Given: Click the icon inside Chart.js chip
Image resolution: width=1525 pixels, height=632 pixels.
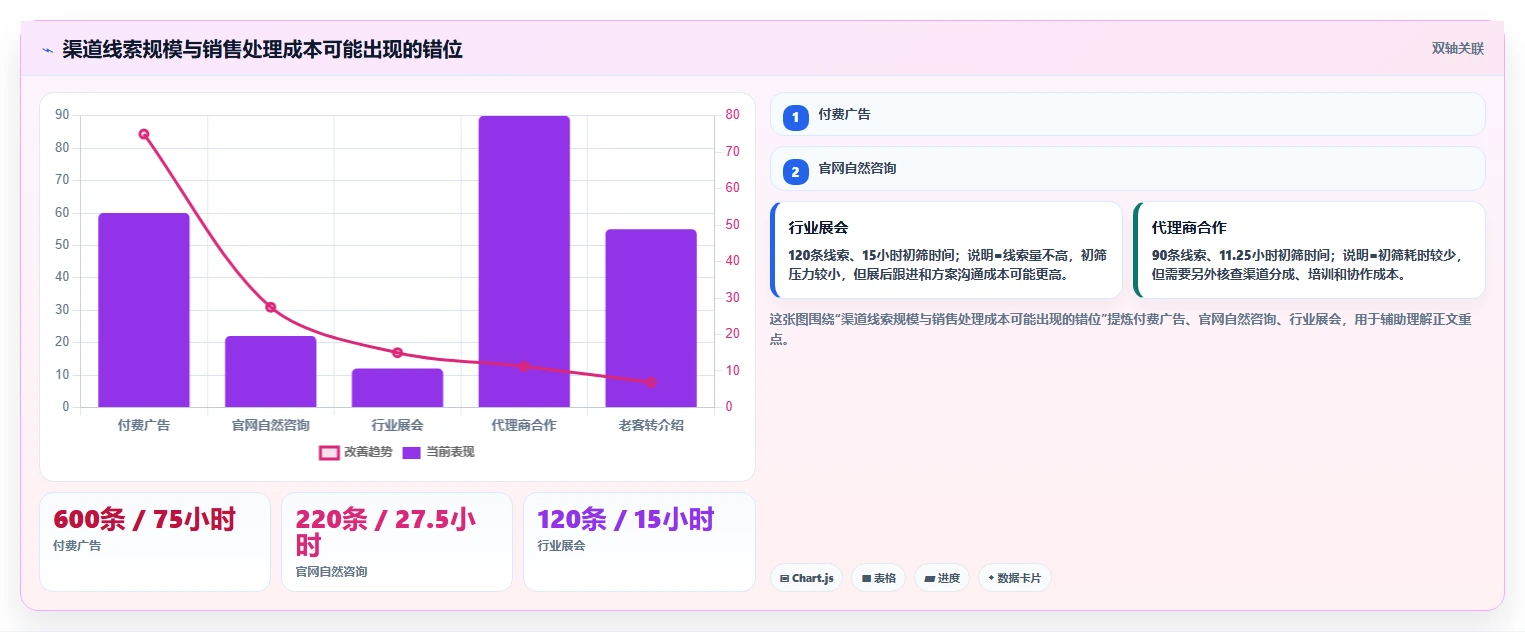Looking at the screenshot, I should [x=785, y=579].
